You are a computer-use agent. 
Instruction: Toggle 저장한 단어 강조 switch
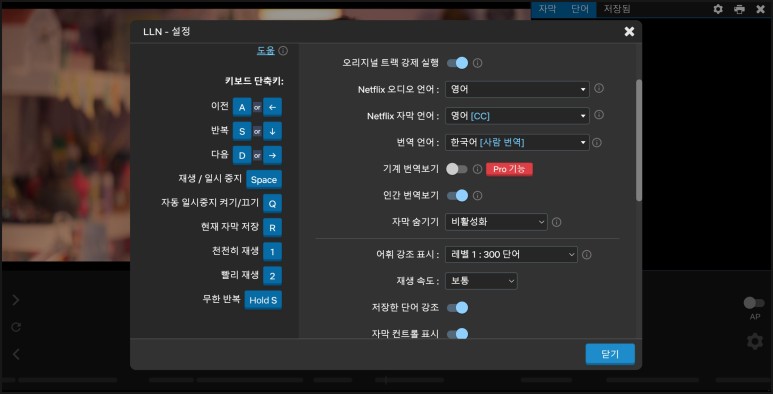point(457,308)
